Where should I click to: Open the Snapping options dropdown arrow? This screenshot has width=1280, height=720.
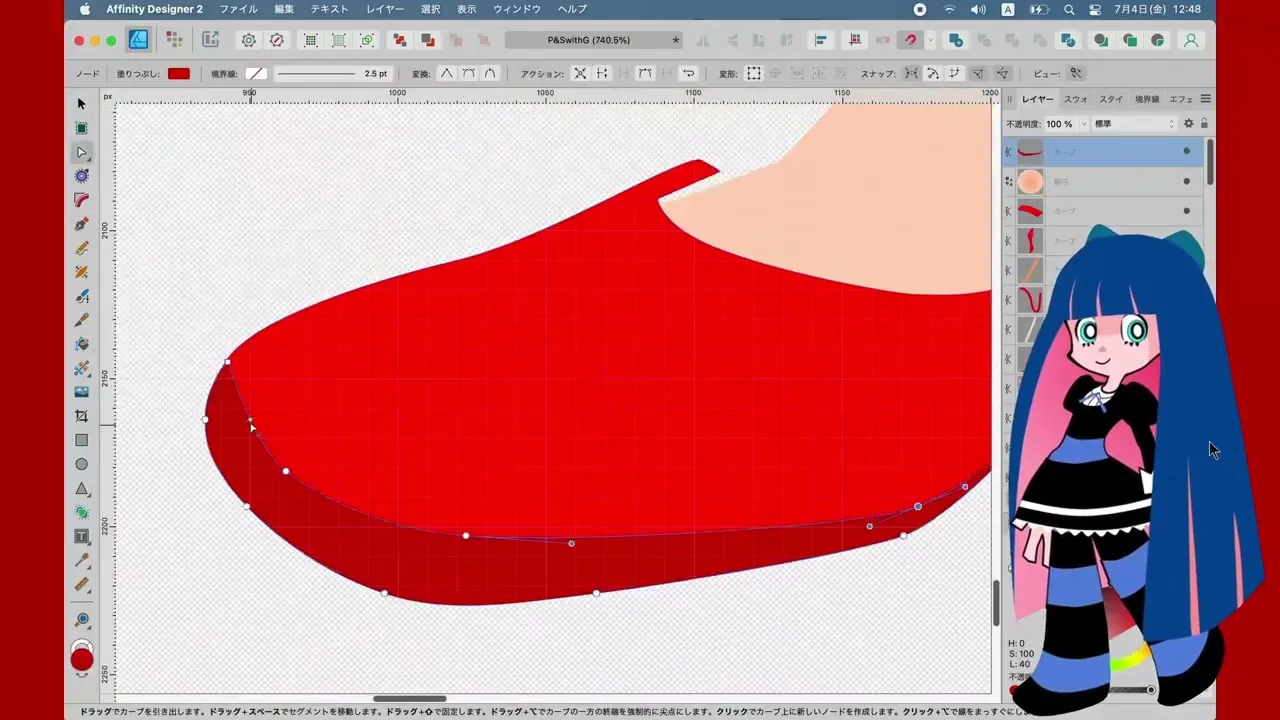click(931, 40)
